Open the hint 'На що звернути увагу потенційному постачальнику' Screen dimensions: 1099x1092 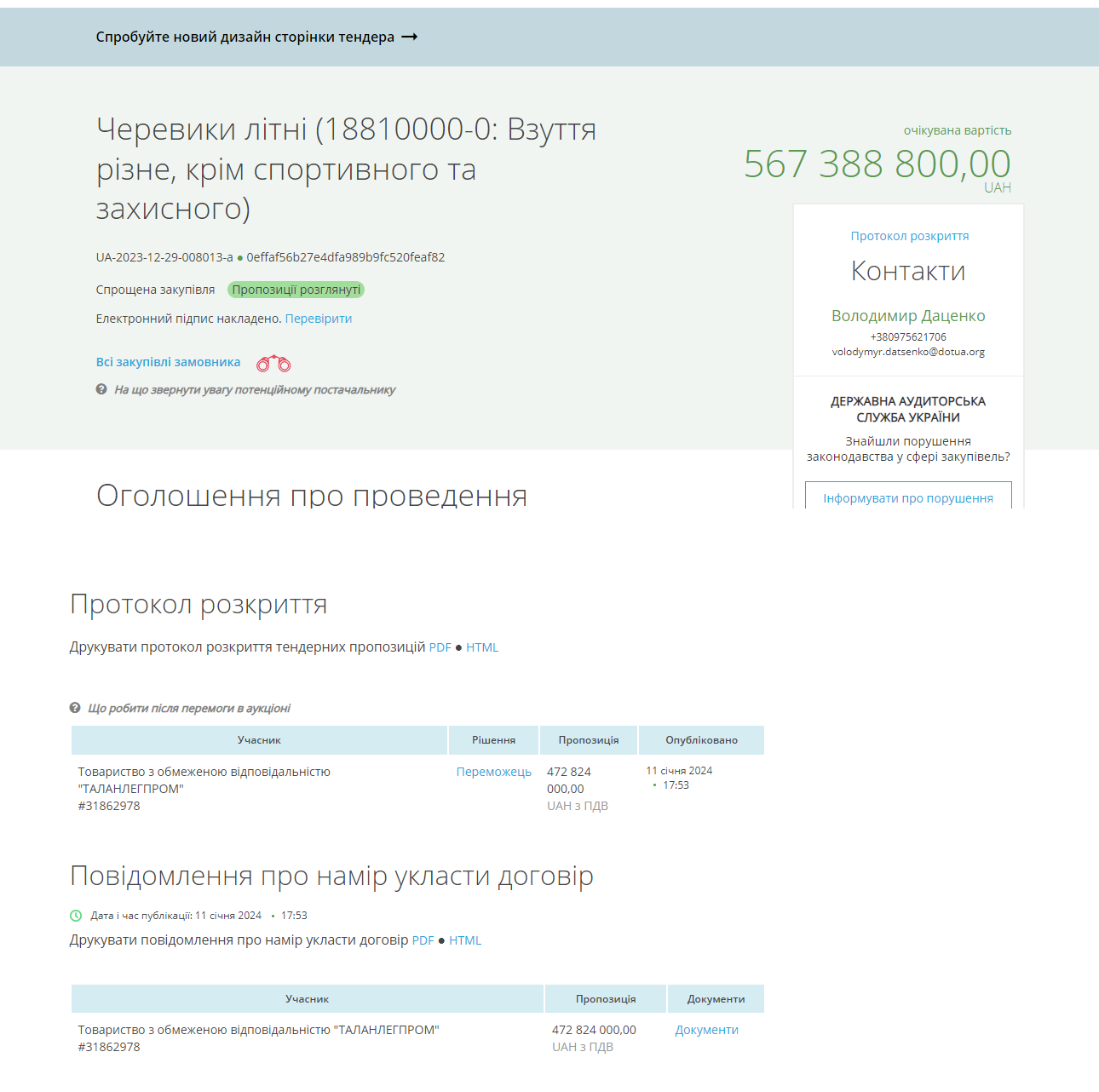(x=255, y=390)
